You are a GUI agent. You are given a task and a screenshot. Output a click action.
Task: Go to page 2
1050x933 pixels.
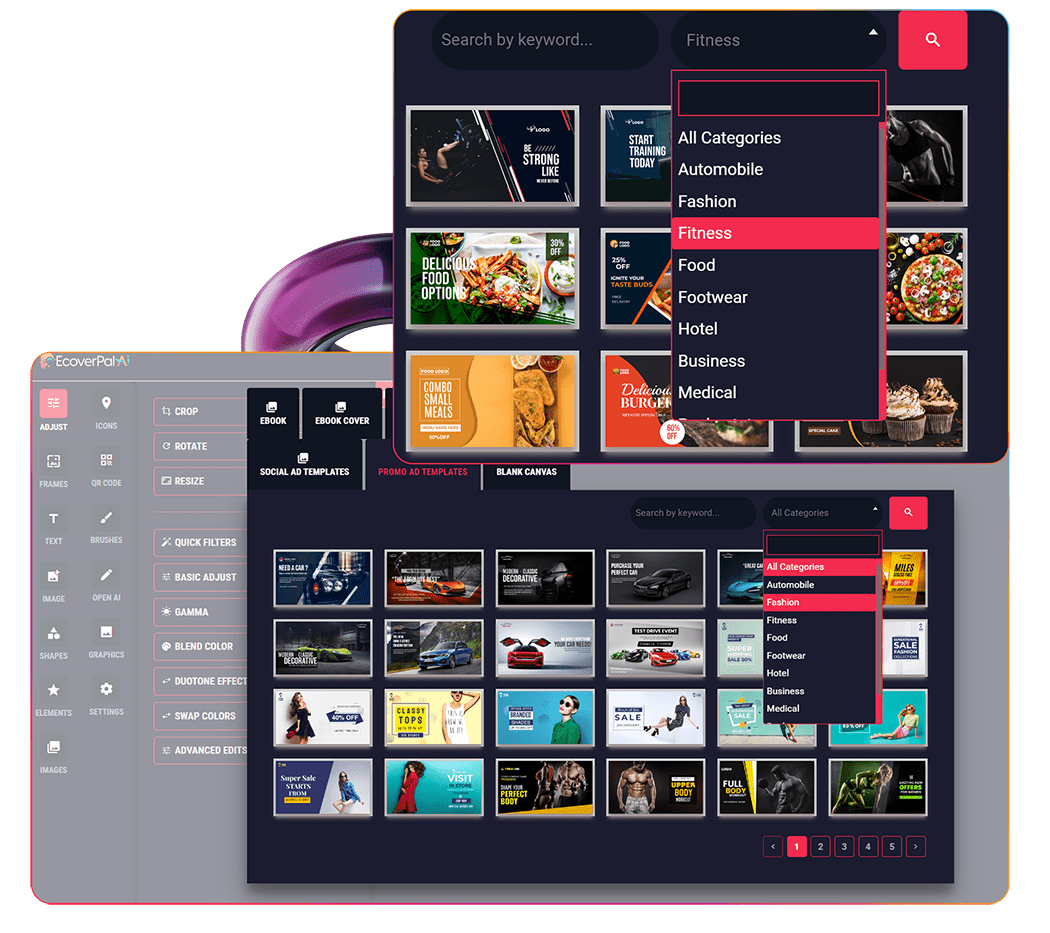[820, 847]
